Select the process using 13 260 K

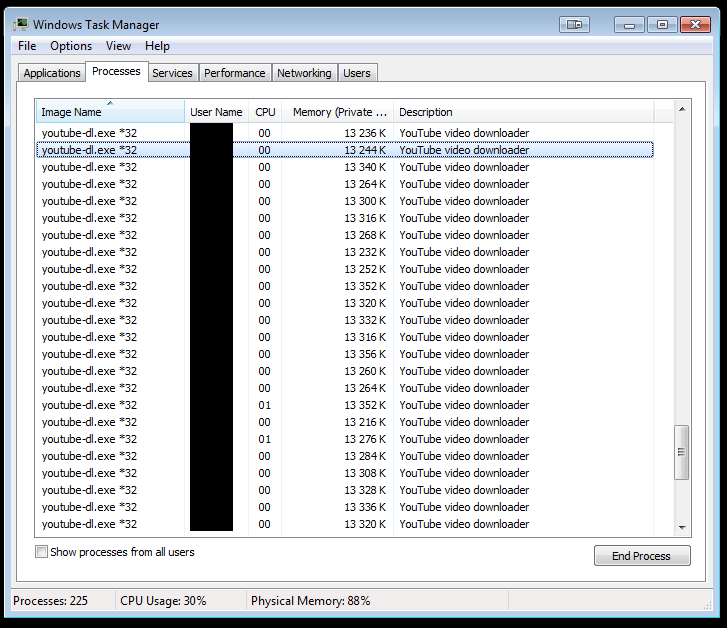(345, 371)
